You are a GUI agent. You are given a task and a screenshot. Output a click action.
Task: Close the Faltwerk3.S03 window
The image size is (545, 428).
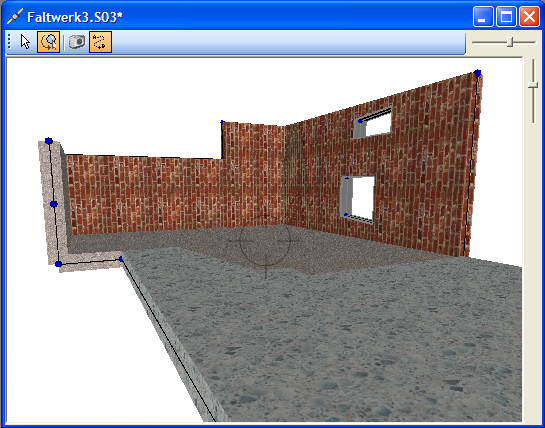pyautogui.click(x=529, y=16)
